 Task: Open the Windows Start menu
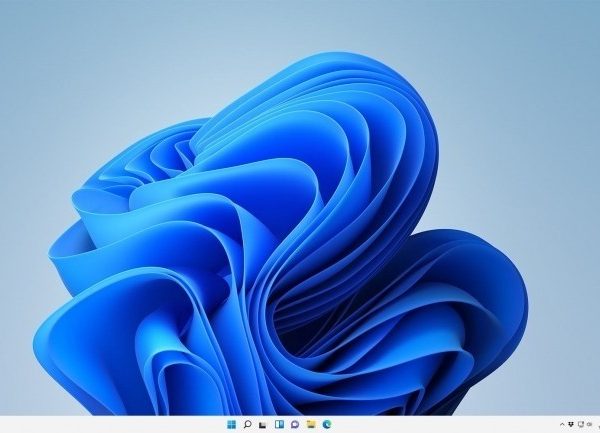pyautogui.click(x=232, y=424)
